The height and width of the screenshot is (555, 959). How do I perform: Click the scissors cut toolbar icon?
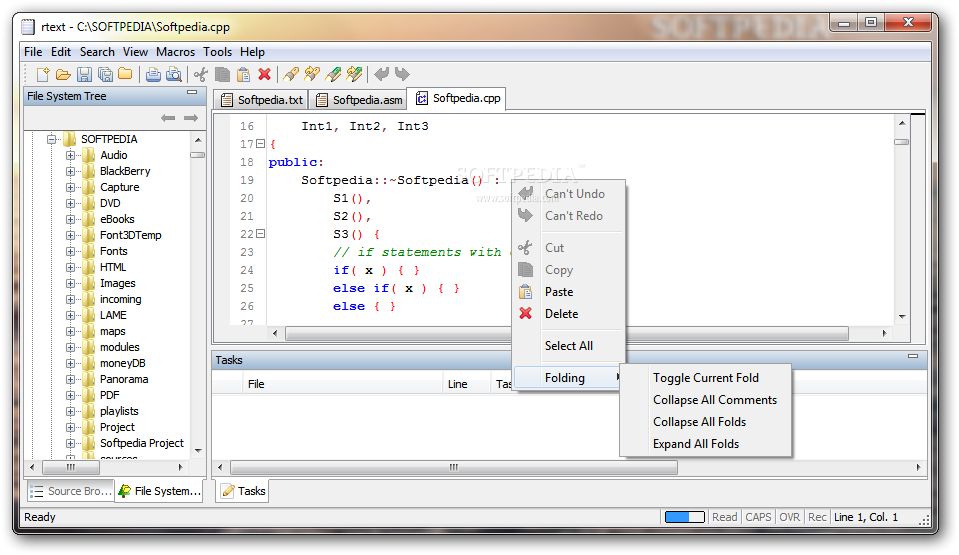pos(201,75)
